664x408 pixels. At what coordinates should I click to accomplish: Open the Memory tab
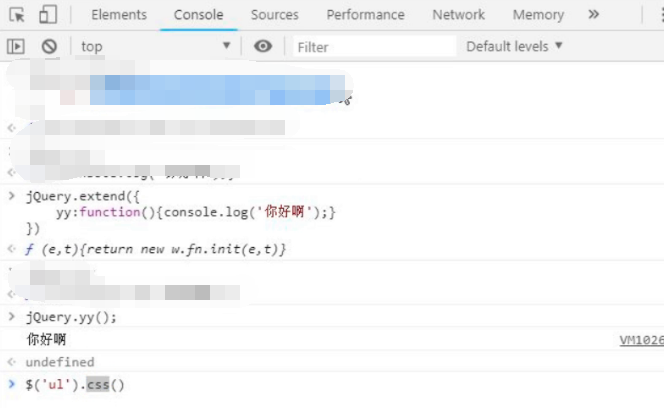click(x=538, y=15)
